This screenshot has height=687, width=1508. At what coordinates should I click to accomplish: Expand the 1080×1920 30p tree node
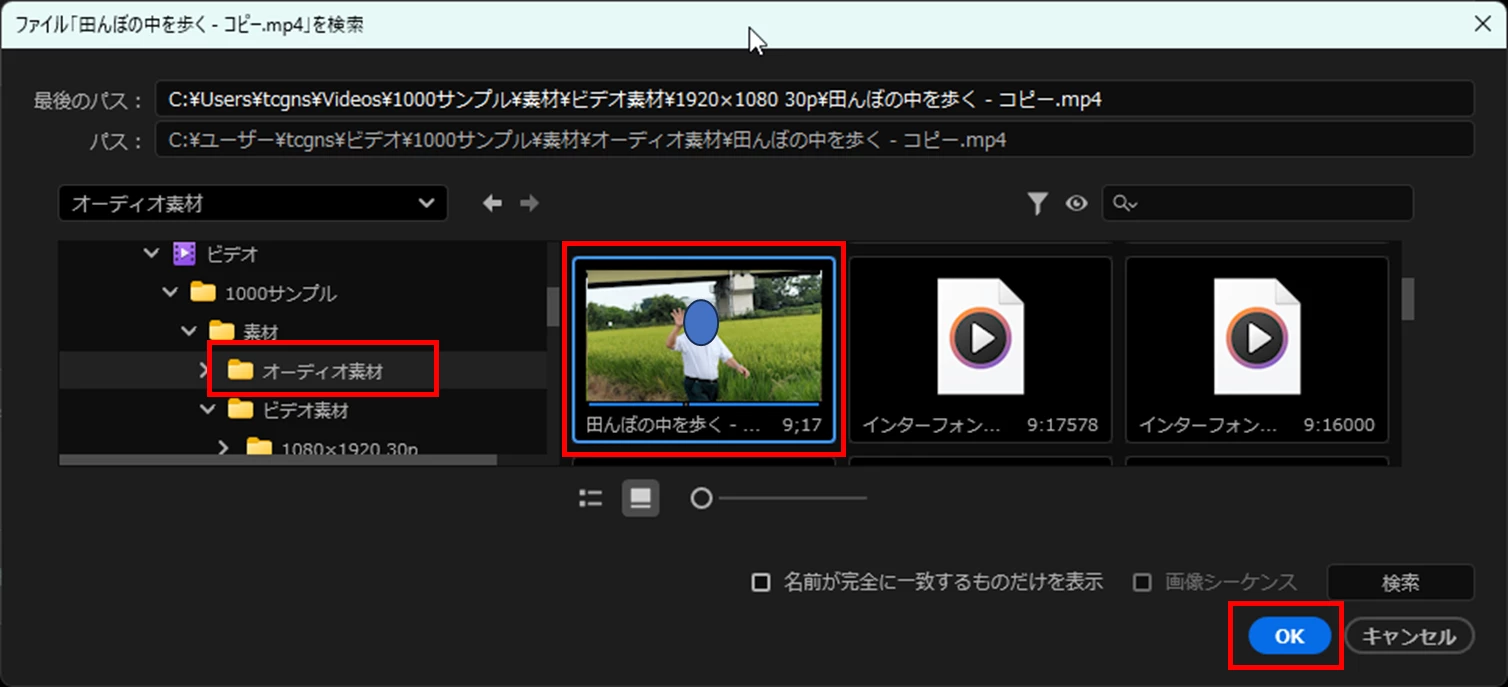[x=226, y=447]
